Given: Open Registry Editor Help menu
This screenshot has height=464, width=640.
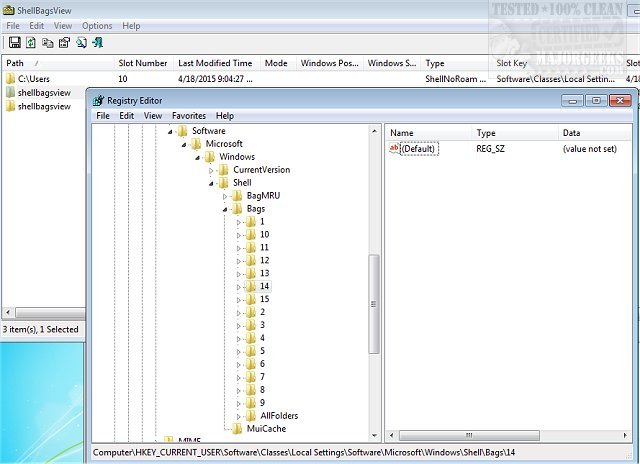Looking at the screenshot, I should coord(225,116).
